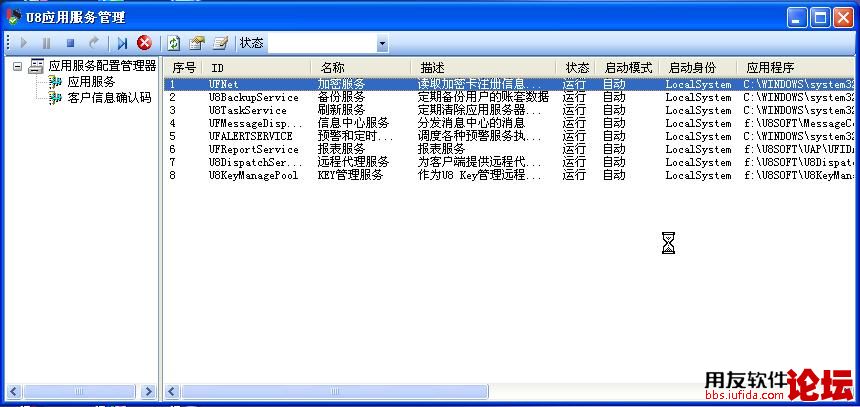
Task: Click the right arrow of tree panel scrollbar
Action: point(148,392)
